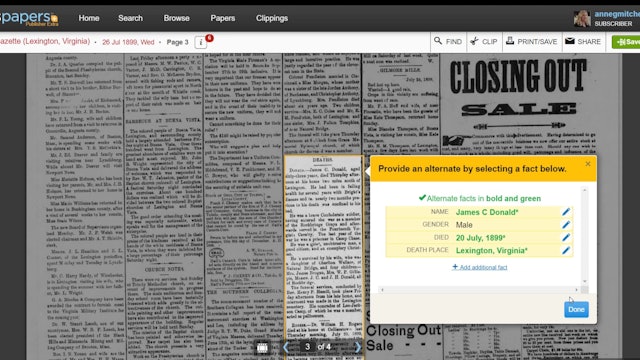Go to the previous page arrow
Viewport: 640px width, 360px height.
(x=286, y=347)
